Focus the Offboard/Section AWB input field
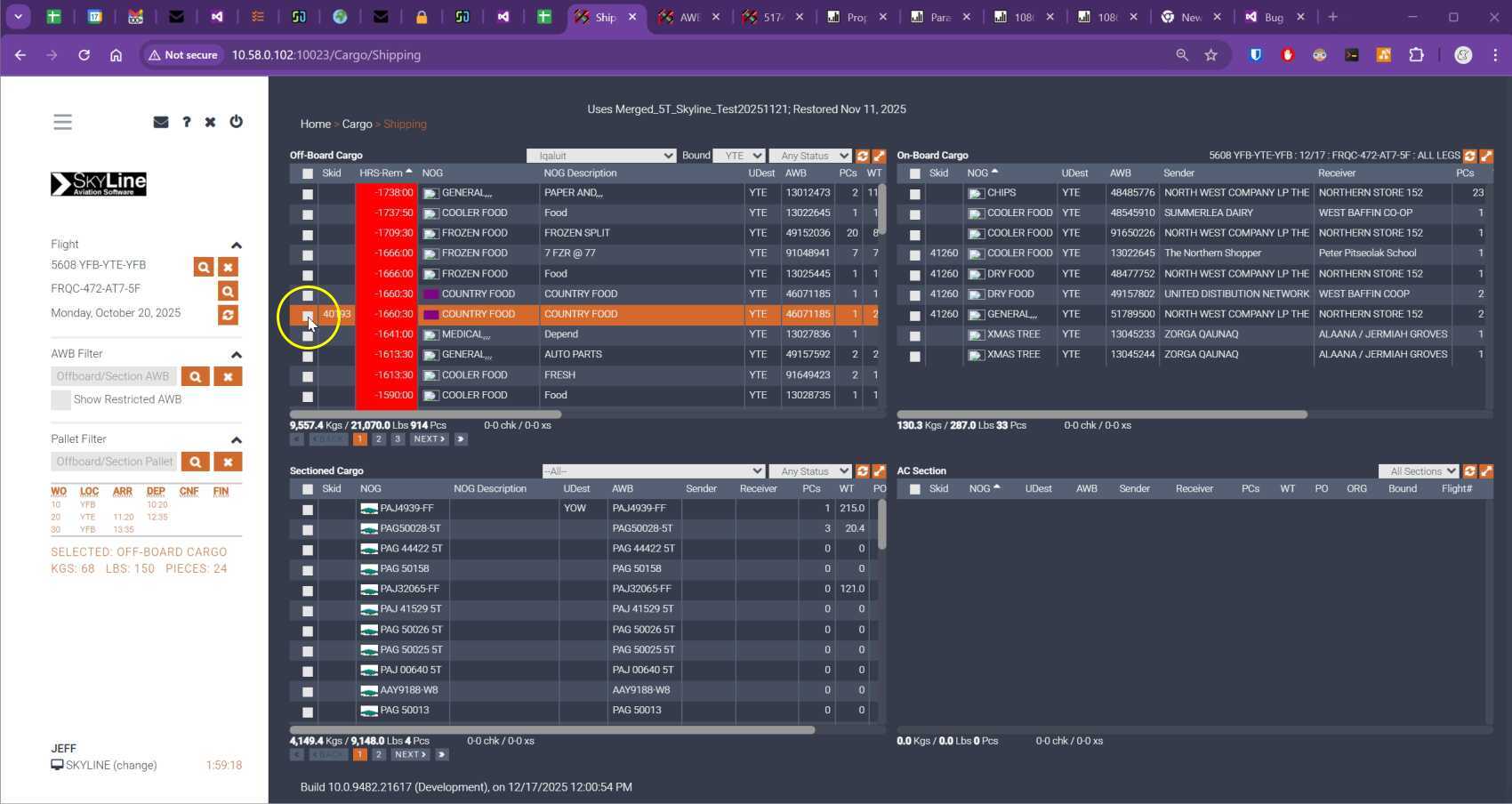This screenshot has height=804, width=1512. point(114,376)
